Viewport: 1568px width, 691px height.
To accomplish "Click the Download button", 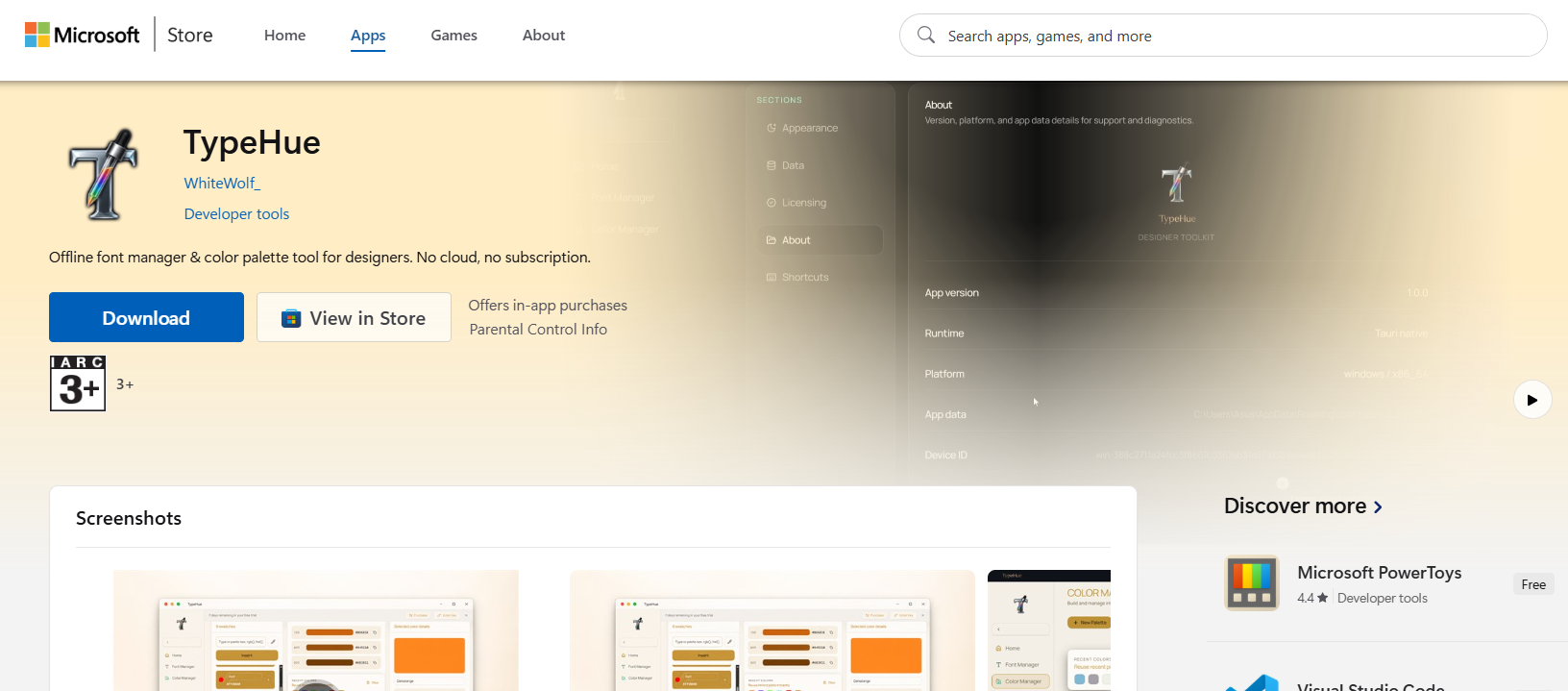I will 146,317.
